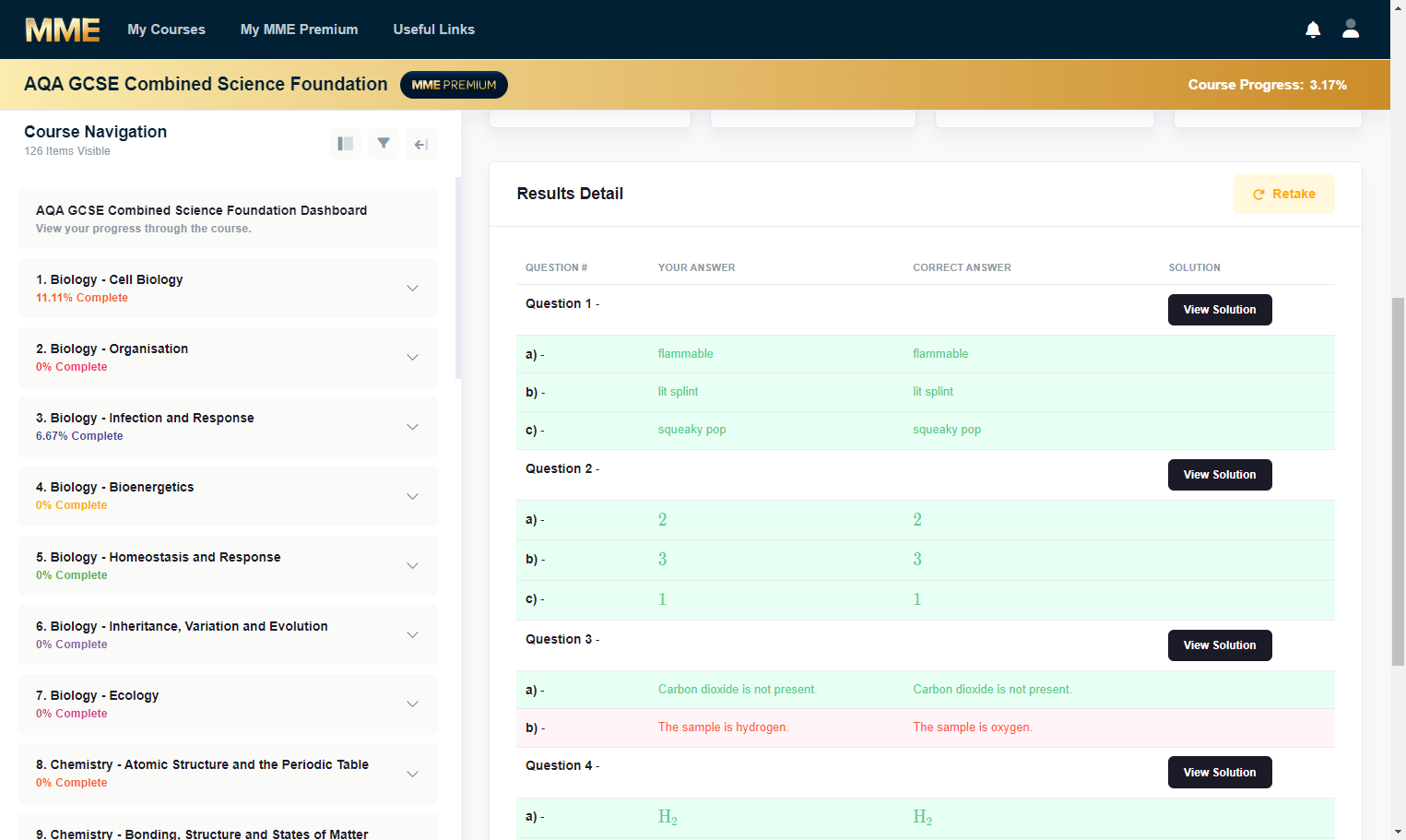1406x840 pixels.
Task: View Solution for Question 3
Action: click(1220, 645)
